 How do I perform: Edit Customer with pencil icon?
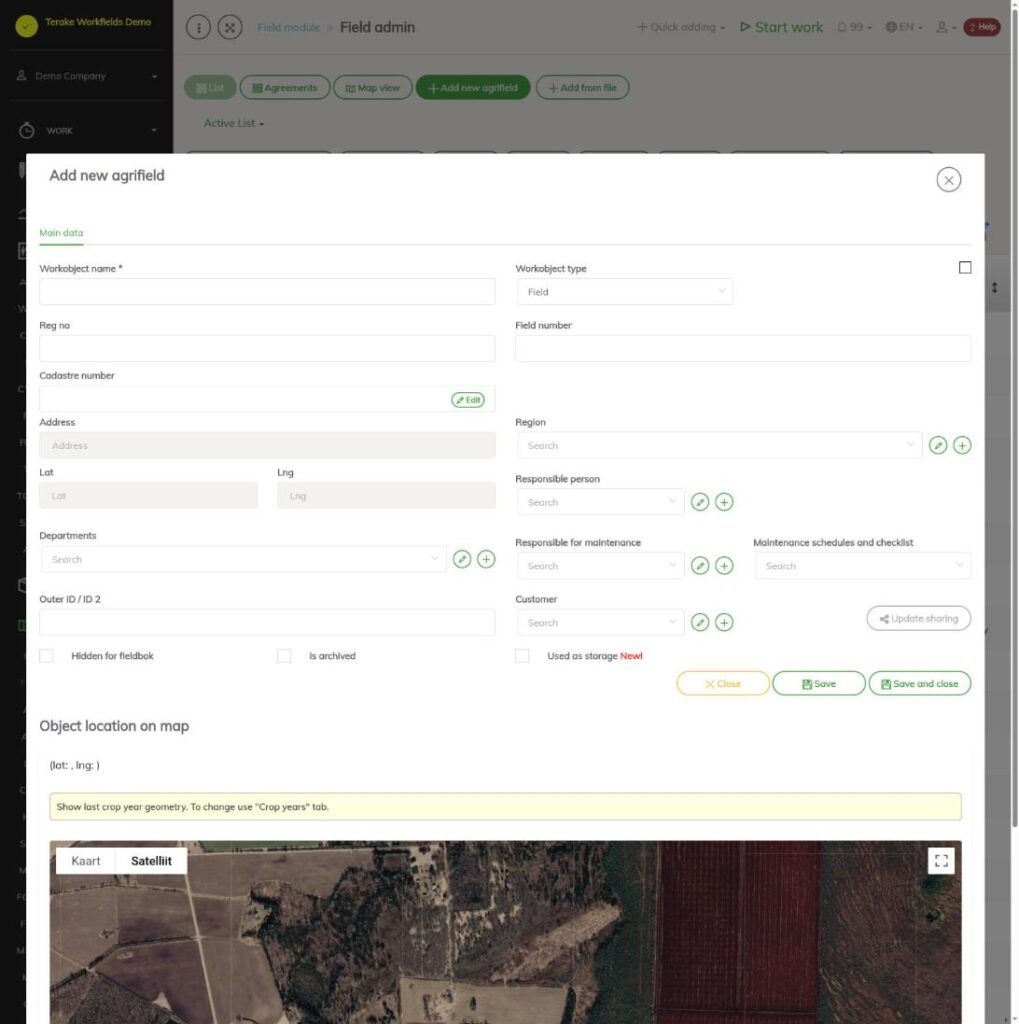click(700, 622)
